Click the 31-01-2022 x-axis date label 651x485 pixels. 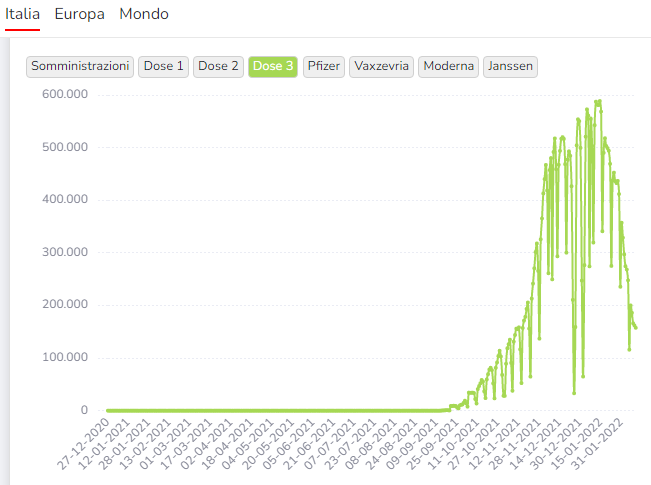point(598,443)
